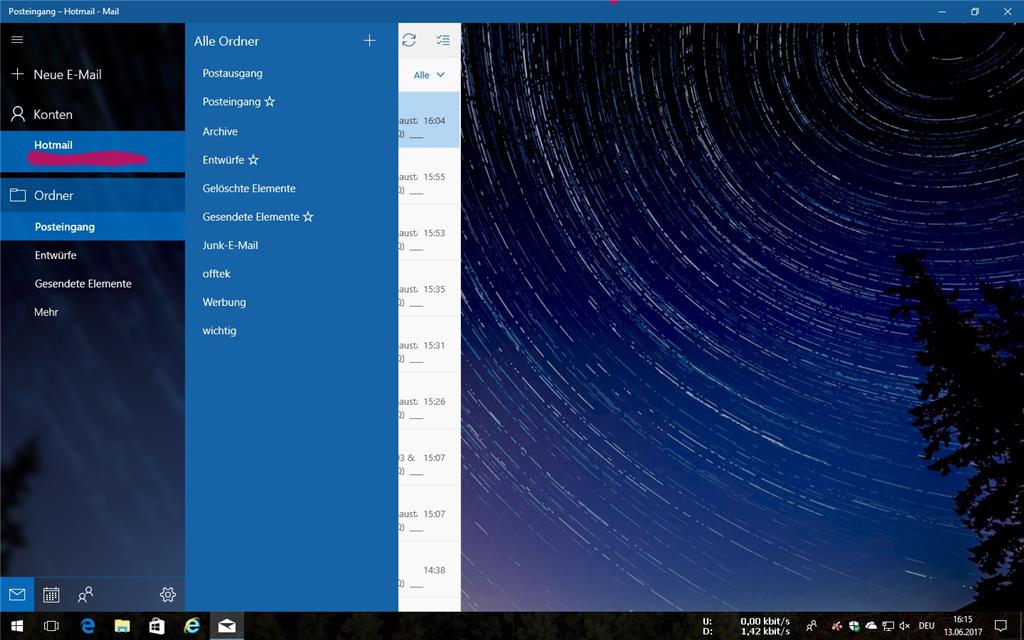Enter selection mode with checklist icon

click(x=443, y=40)
